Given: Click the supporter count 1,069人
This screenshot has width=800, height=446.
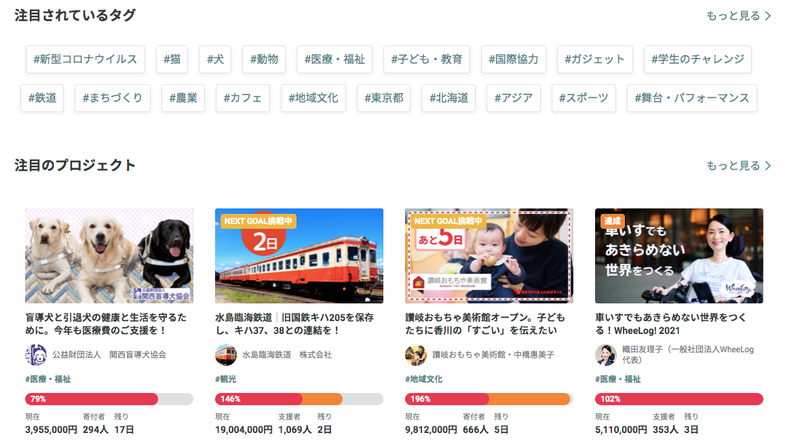Looking at the screenshot, I should tap(294, 430).
